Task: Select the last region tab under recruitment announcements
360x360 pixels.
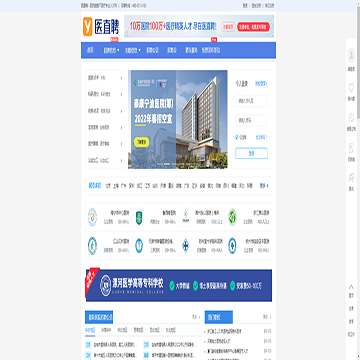Action: (171, 330)
